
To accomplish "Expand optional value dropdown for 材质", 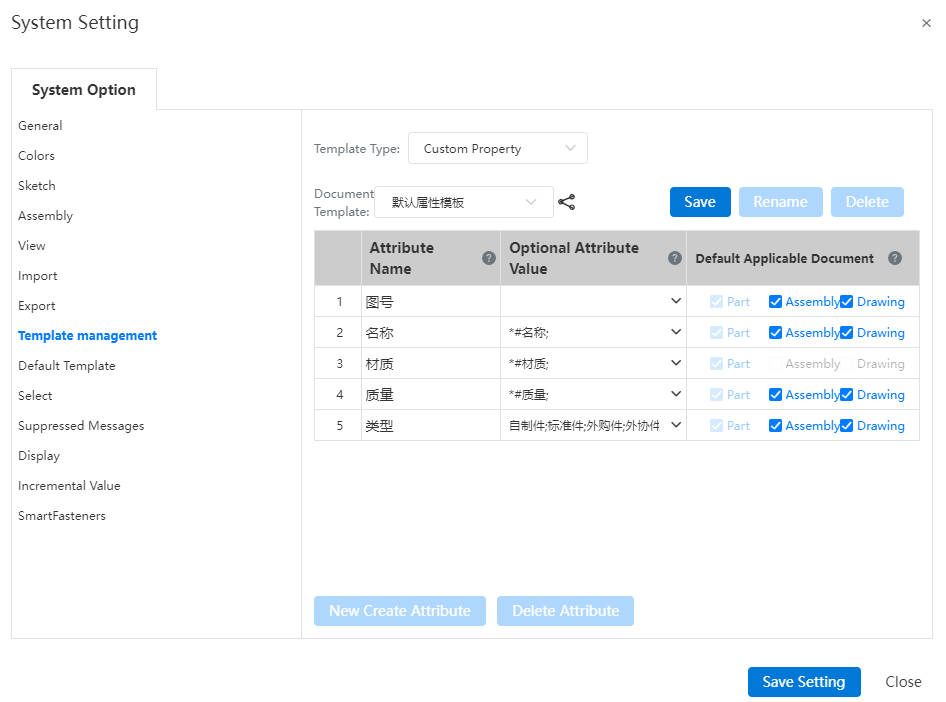I will (x=676, y=363).
